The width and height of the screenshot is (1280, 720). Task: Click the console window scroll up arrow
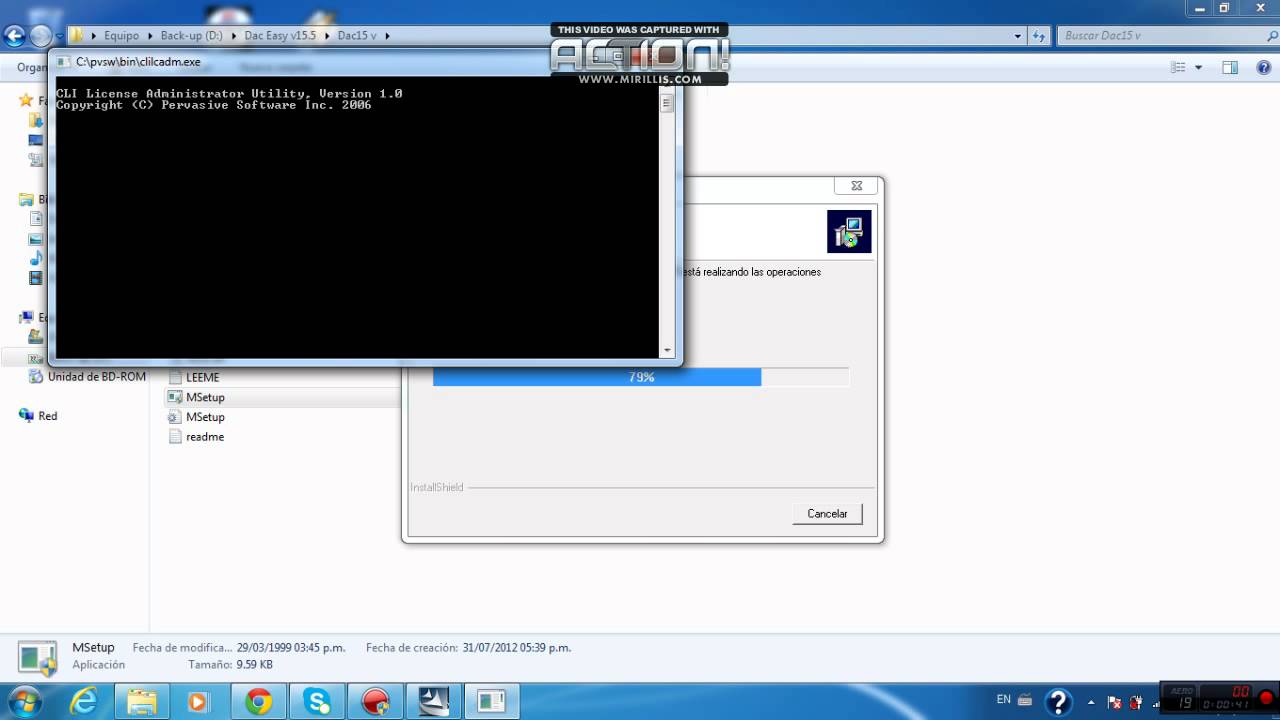point(667,87)
